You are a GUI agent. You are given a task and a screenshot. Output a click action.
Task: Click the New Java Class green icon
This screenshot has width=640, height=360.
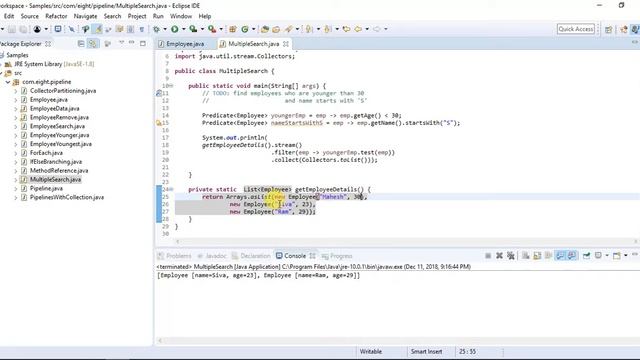click(244, 29)
